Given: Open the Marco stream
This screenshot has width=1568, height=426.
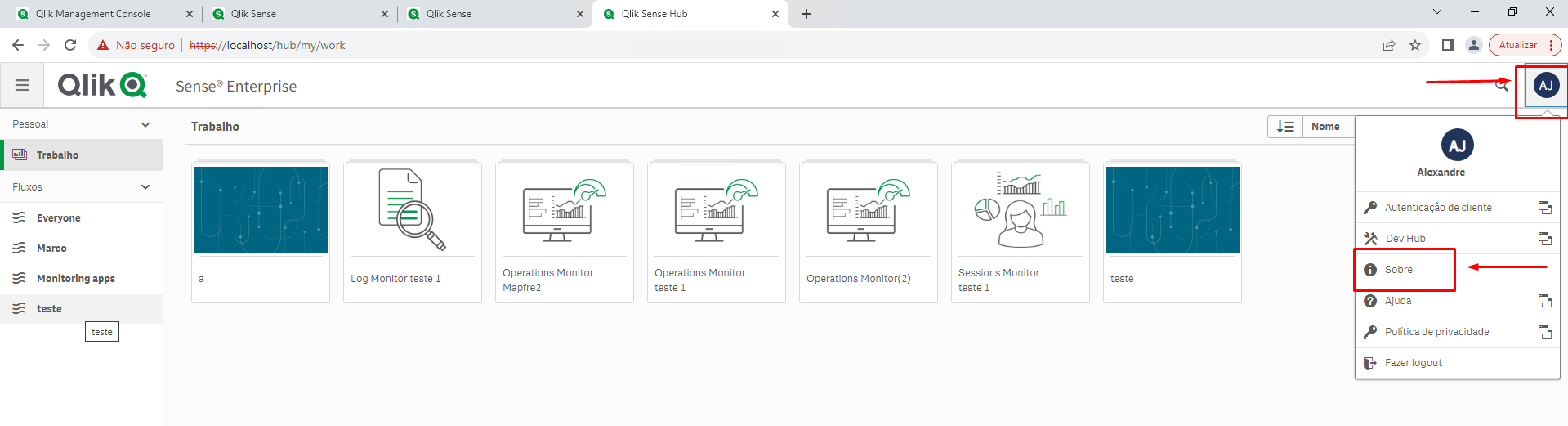Looking at the screenshot, I should pos(82,249).
